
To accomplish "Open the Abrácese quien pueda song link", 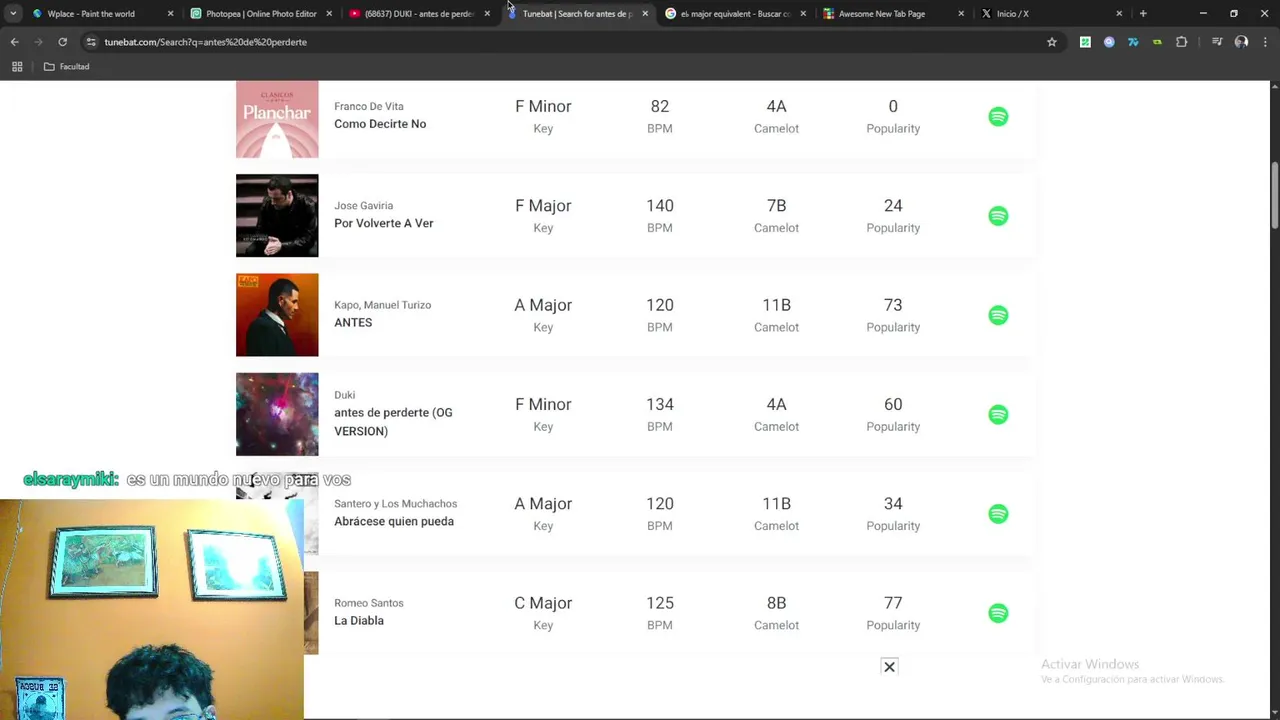I will [x=394, y=521].
